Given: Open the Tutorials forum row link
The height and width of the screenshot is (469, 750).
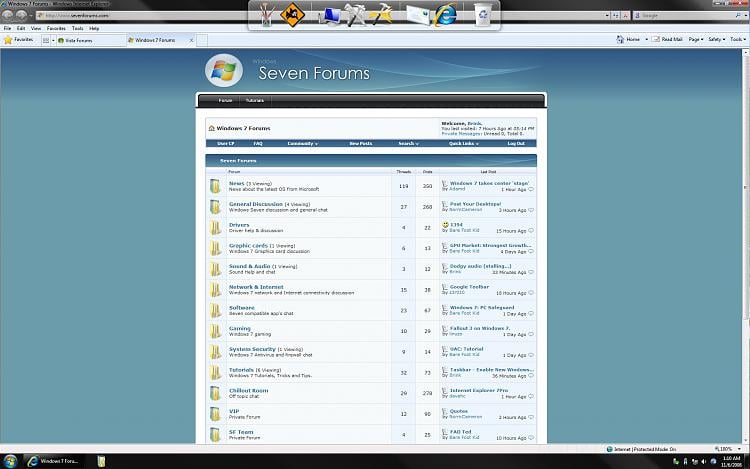Looking at the screenshot, I should [x=241, y=370].
